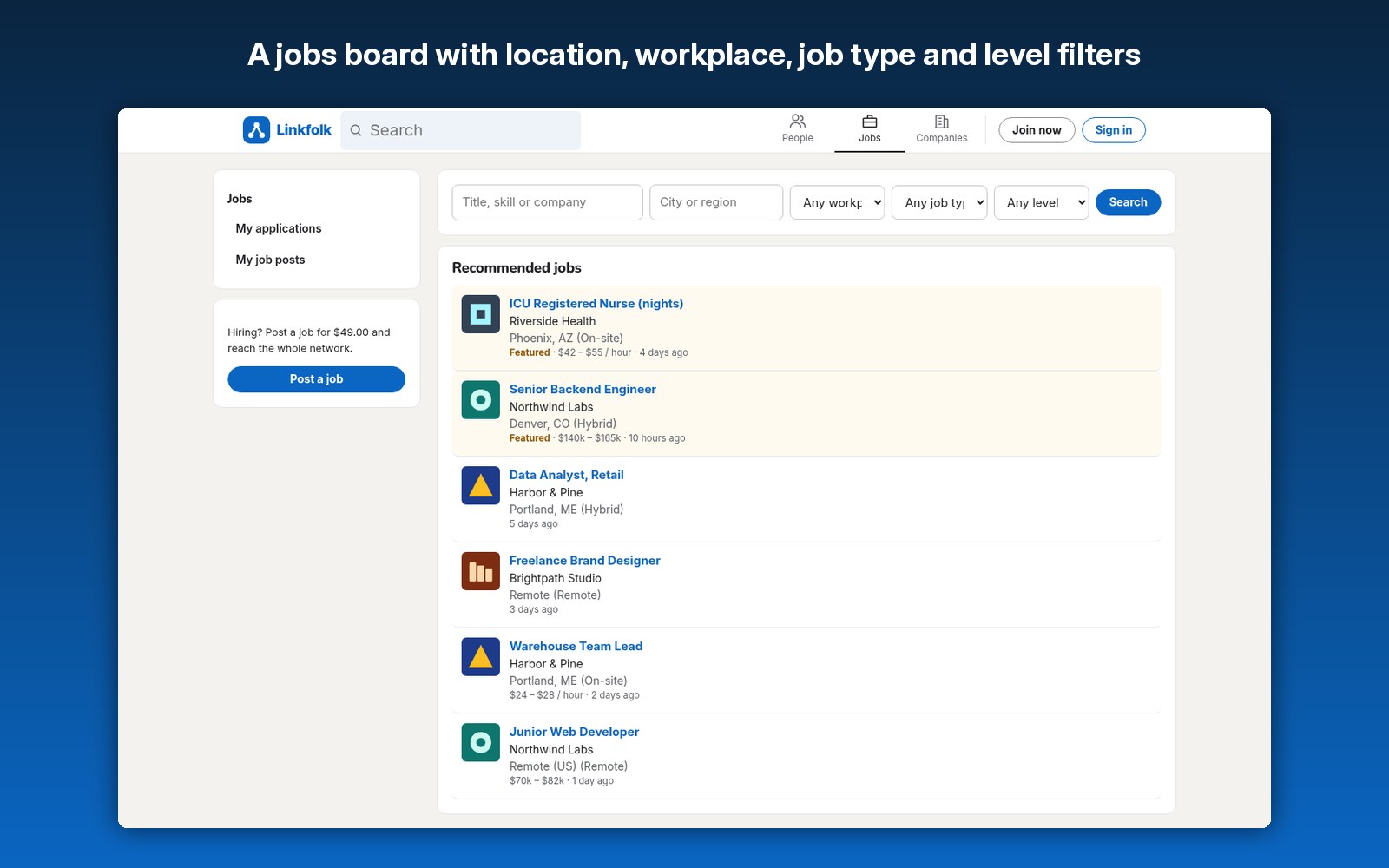Open the Warehouse Team Lead listing

(576, 647)
